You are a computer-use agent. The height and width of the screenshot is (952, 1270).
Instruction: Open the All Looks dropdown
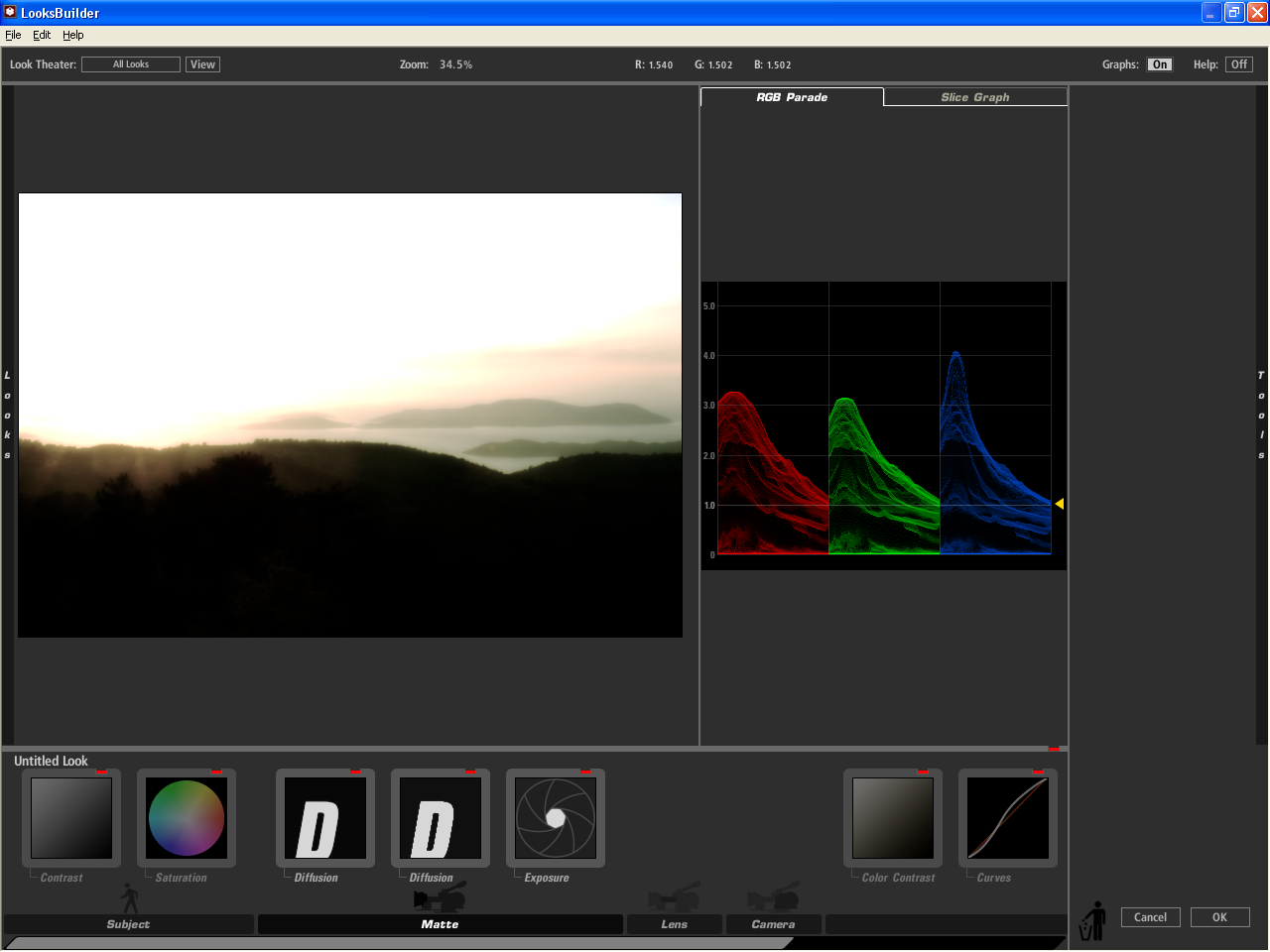[x=130, y=63]
